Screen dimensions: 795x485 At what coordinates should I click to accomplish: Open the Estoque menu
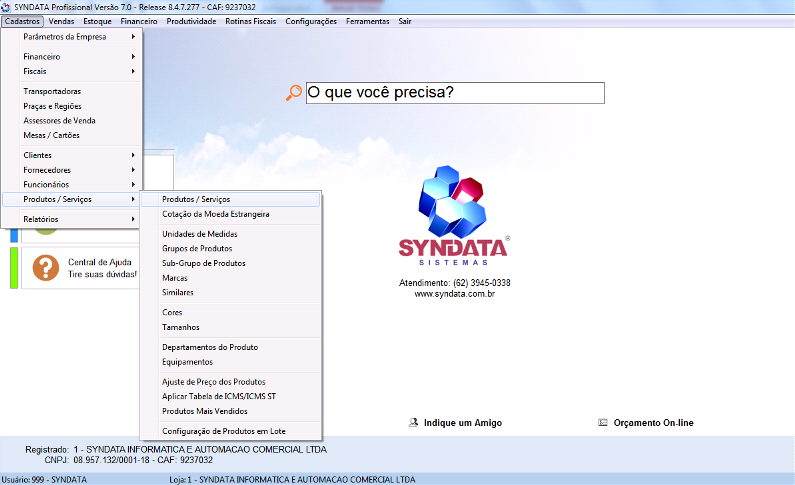tap(97, 21)
